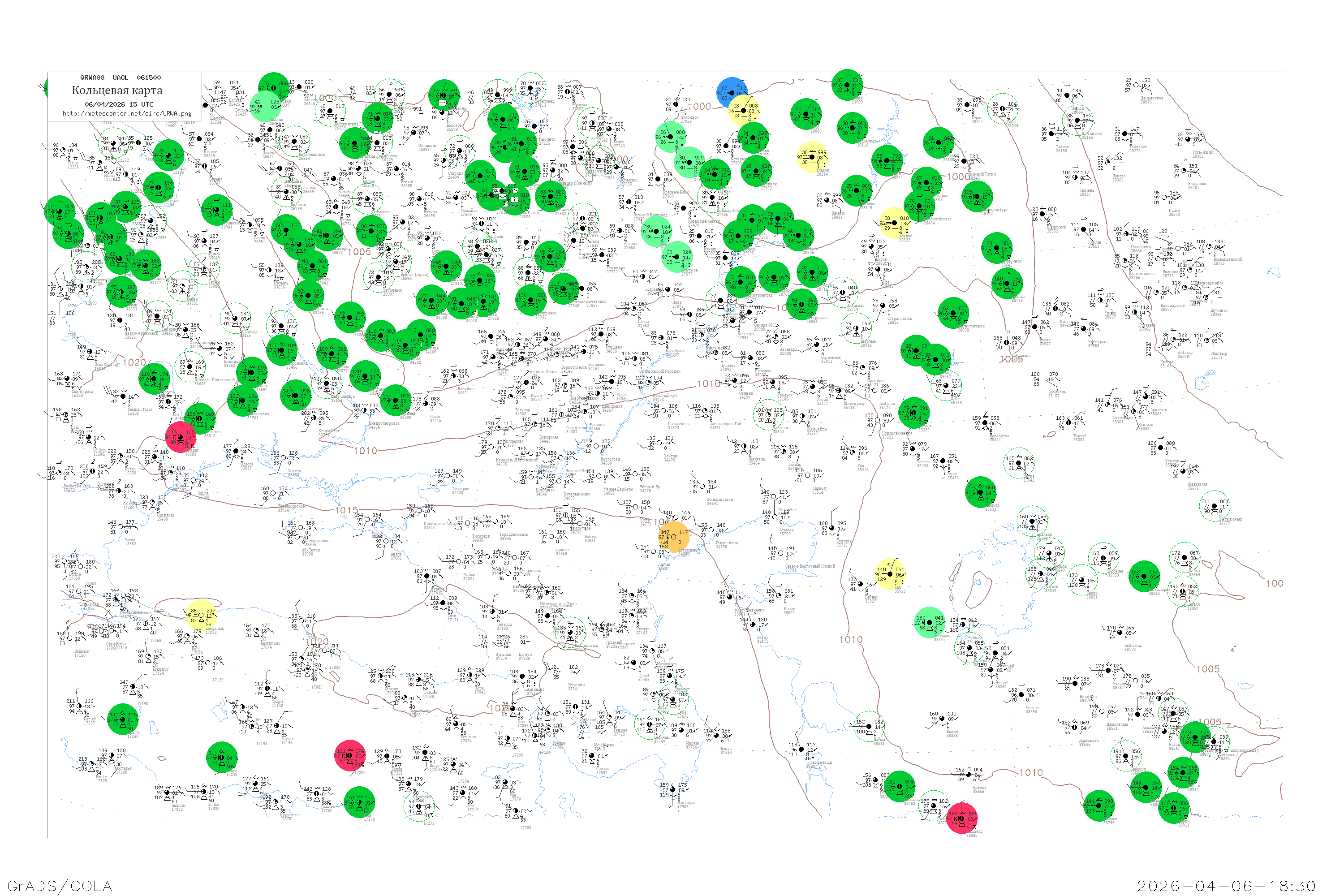This screenshot has width=1344, height=896.
Task: Click the GrADS/COLA label
Action: (60, 886)
